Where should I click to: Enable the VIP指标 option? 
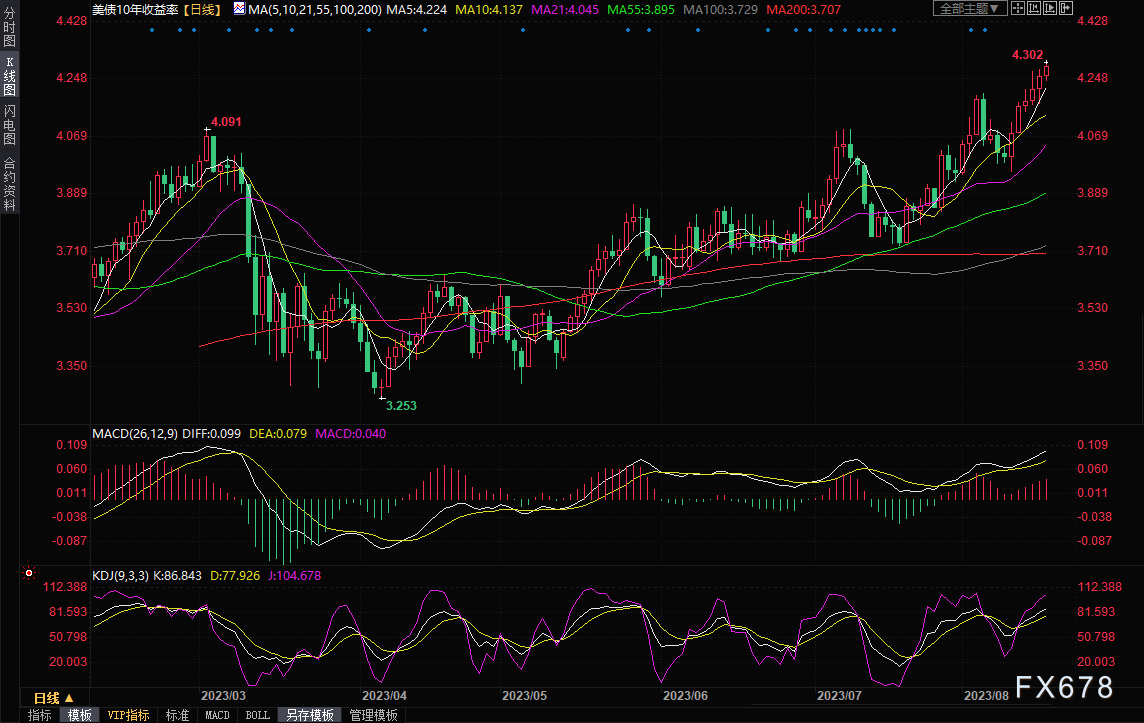[129, 715]
